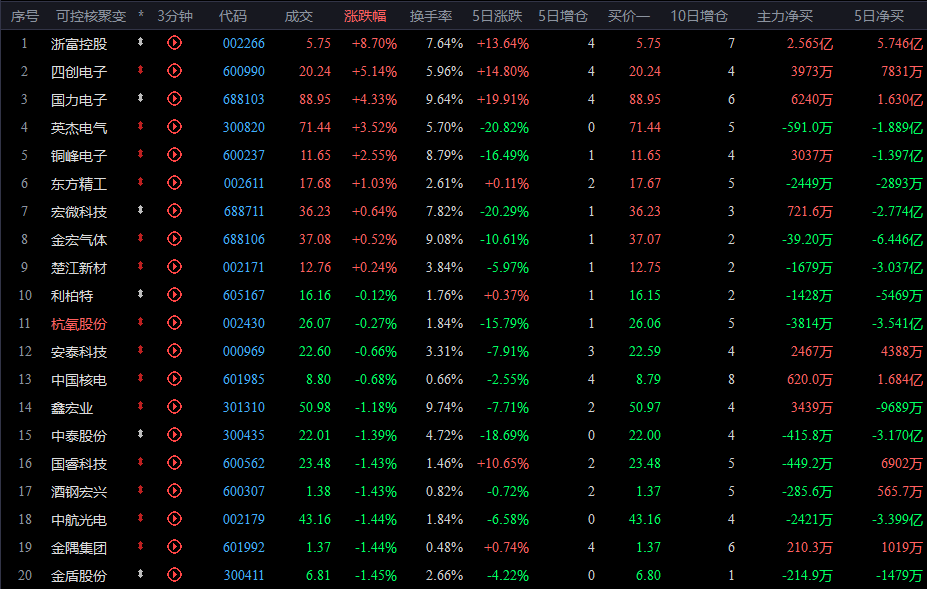927x589 pixels.
Task: Open 3-minute chart icon for 四创电子
Action: pyautogui.click(x=174, y=70)
